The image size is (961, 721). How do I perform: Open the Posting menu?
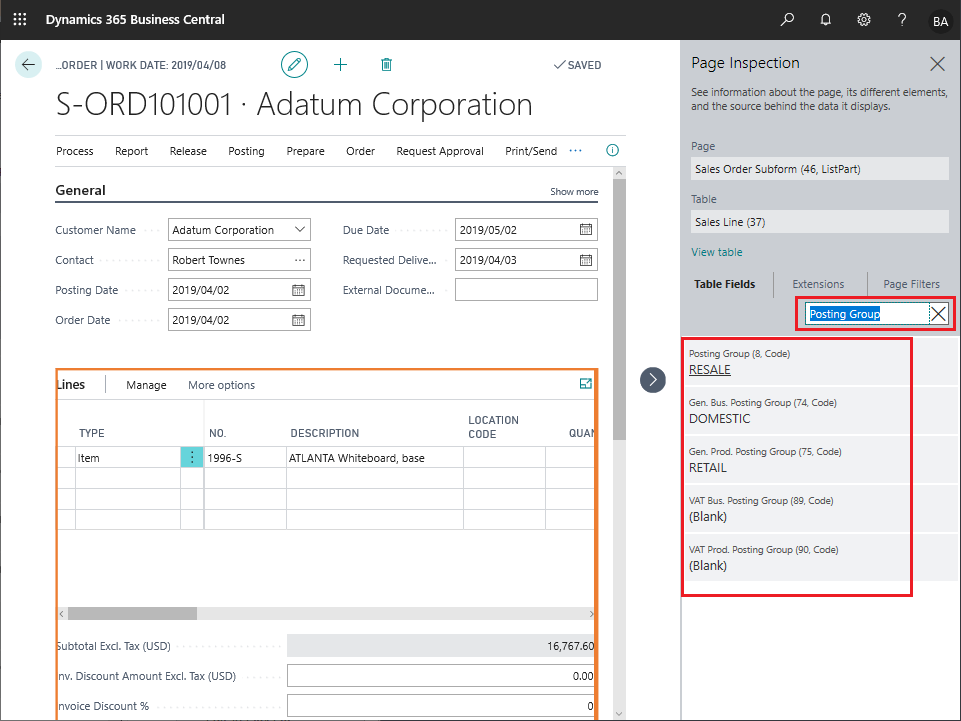point(246,151)
